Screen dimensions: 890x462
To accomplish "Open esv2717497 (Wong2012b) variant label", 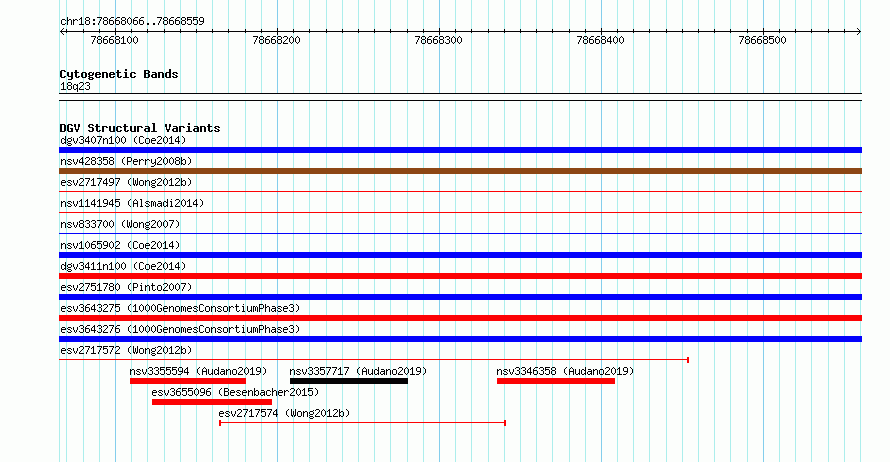I will (126, 182).
